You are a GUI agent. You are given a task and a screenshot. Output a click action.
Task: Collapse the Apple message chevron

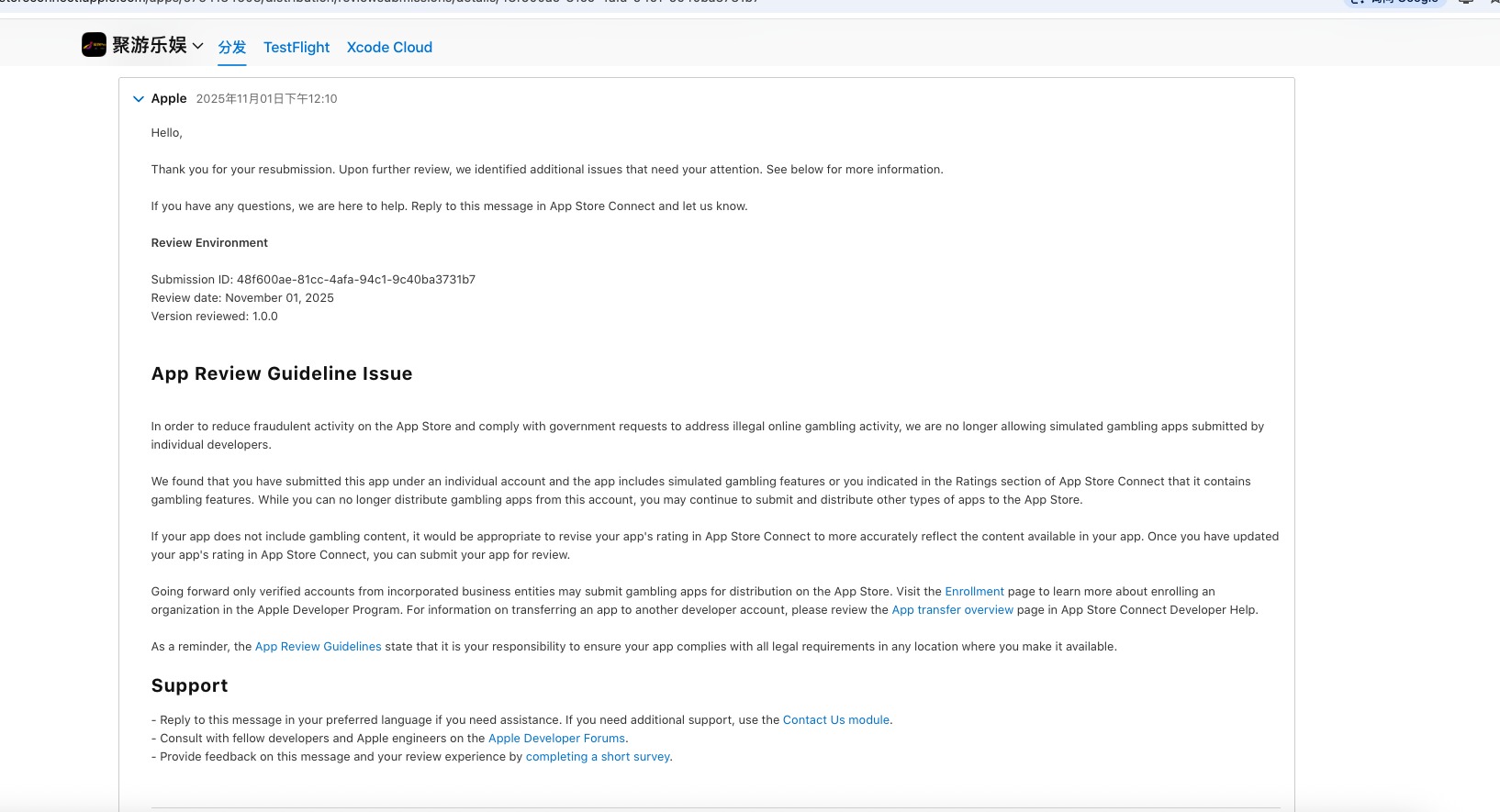pos(139,99)
